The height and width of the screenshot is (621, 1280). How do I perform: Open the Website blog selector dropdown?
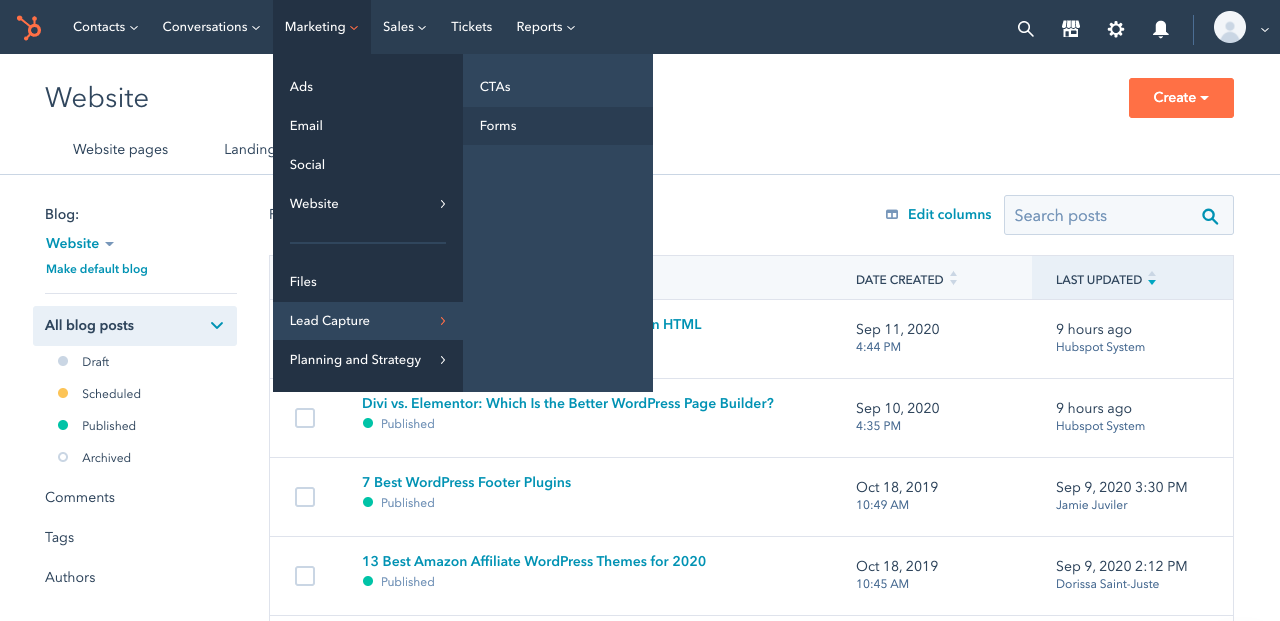point(80,243)
